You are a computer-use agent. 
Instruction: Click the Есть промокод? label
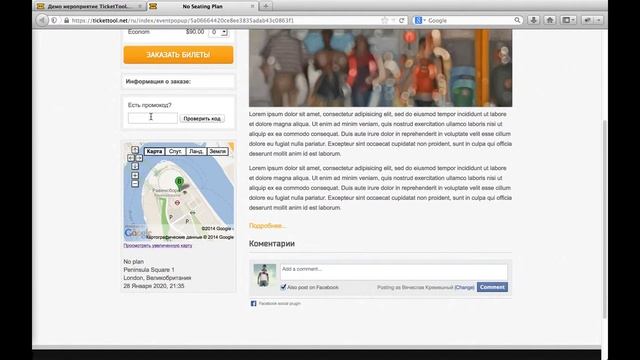click(149, 105)
